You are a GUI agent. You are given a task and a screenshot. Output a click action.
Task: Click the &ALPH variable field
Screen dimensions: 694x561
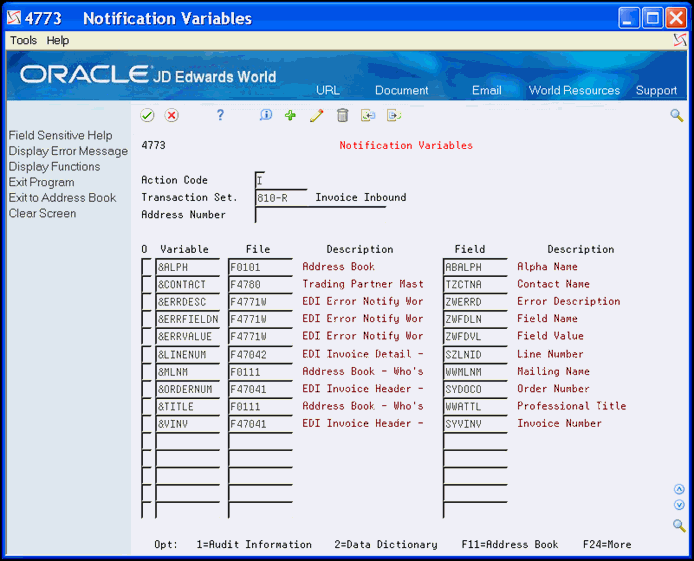(x=188, y=267)
